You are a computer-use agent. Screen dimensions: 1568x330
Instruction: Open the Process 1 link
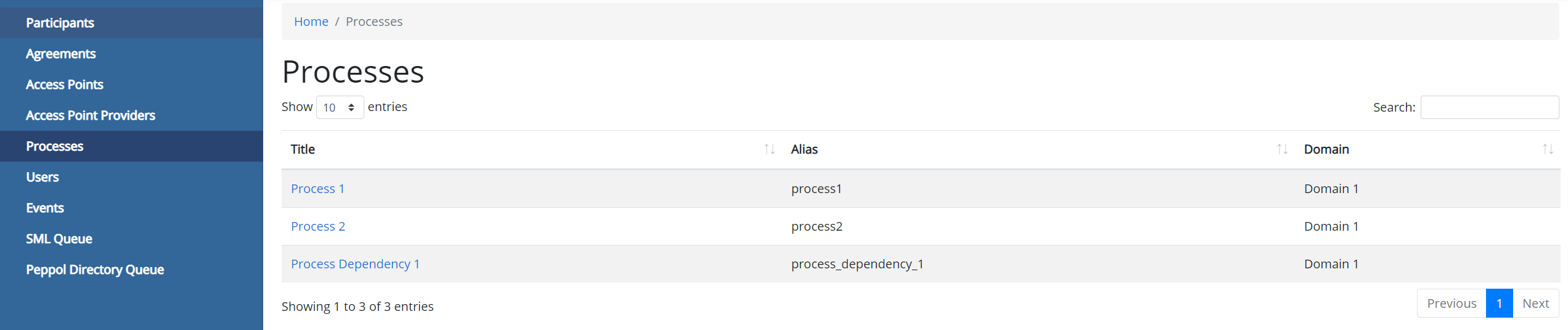[x=317, y=189]
